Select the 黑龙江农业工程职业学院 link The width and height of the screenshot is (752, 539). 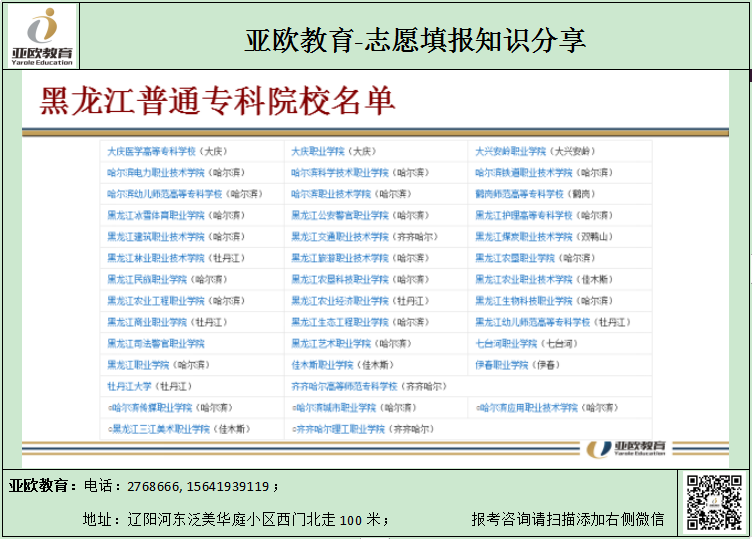click(x=155, y=301)
